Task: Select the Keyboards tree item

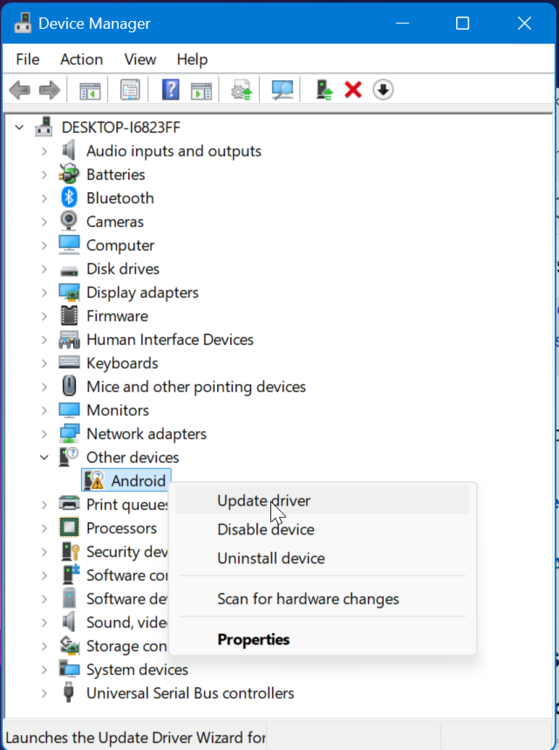Action: point(122,363)
